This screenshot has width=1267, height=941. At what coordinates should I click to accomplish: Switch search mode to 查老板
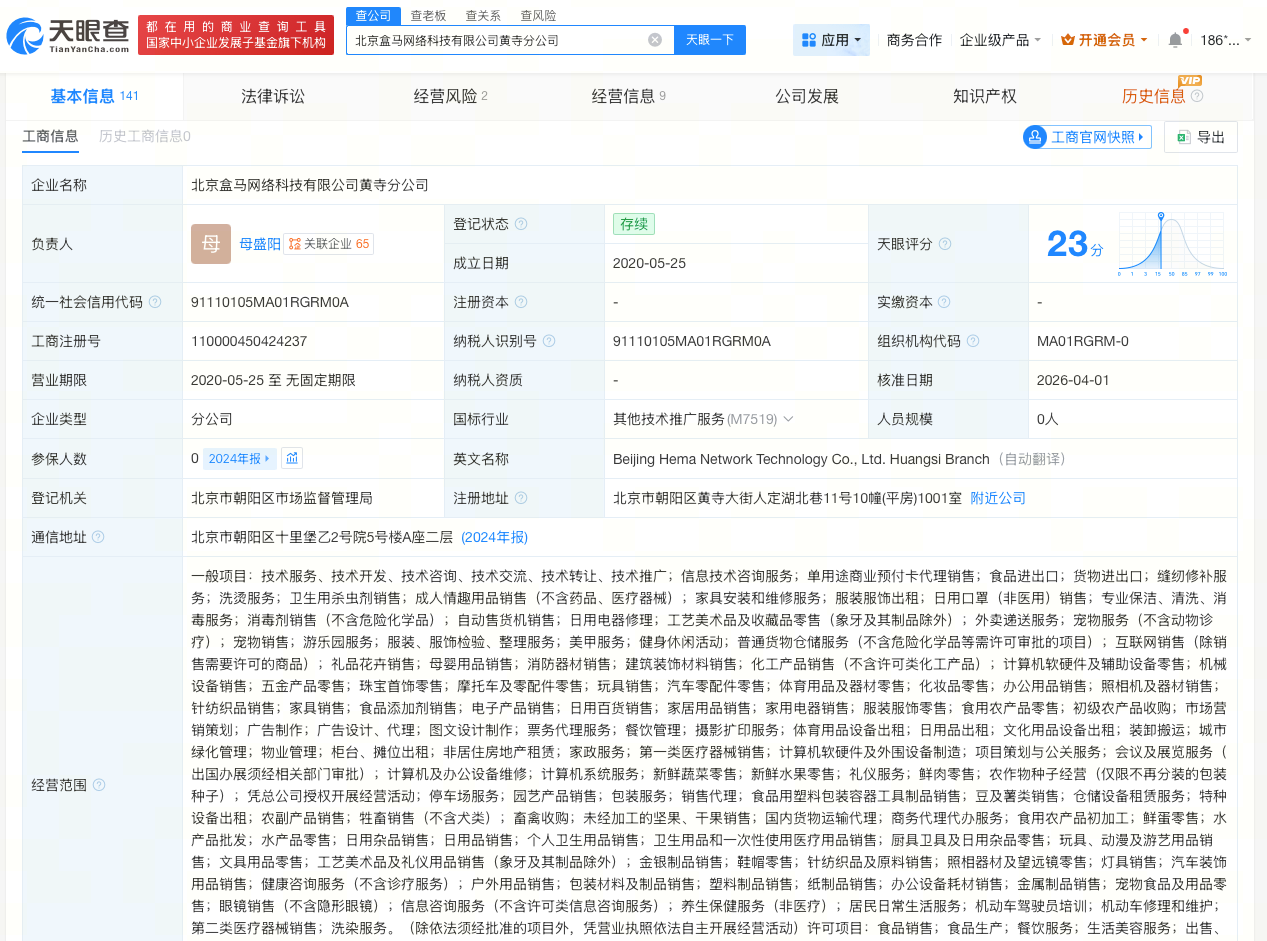(x=428, y=15)
